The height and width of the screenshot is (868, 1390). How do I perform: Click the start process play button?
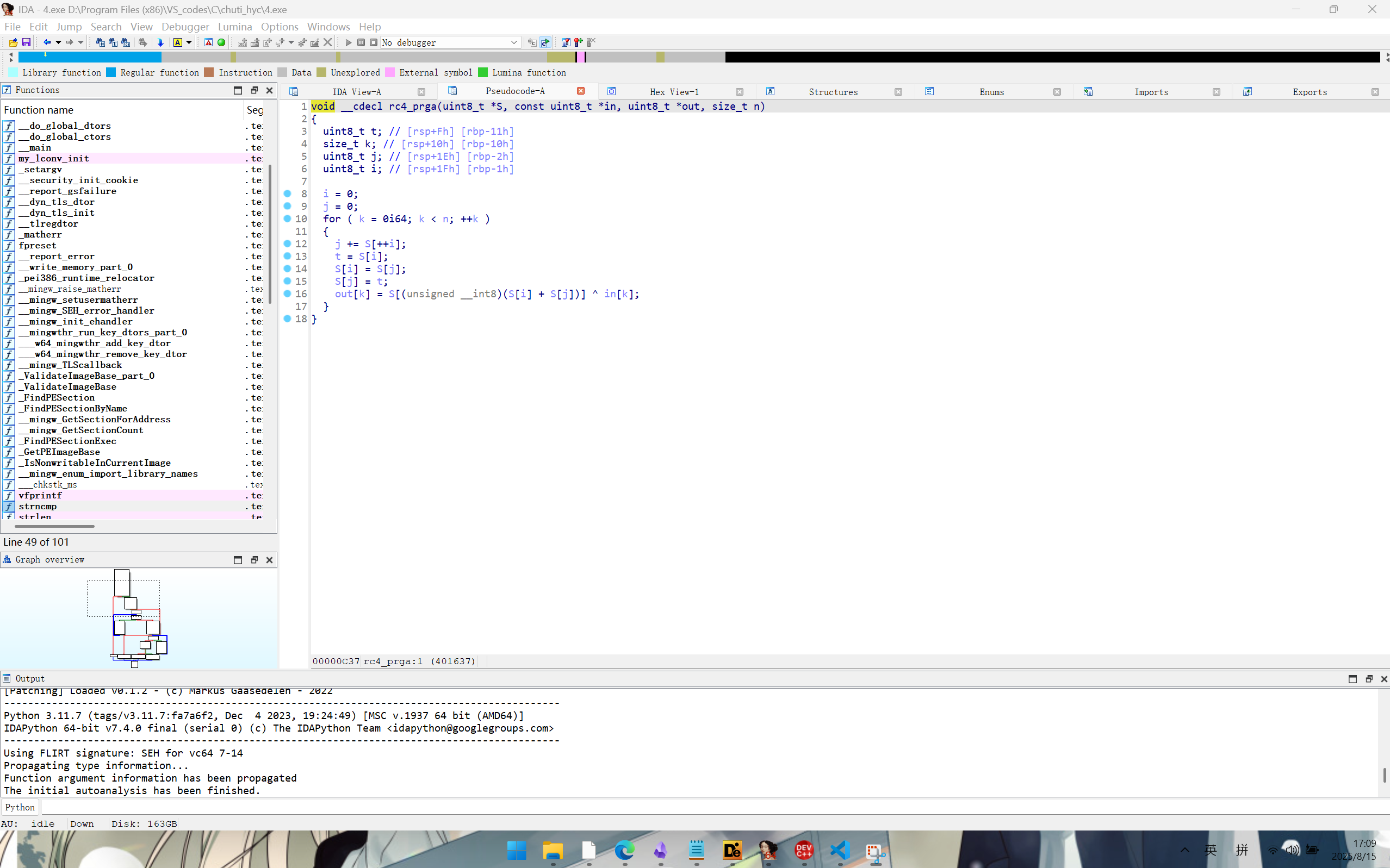click(348, 42)
